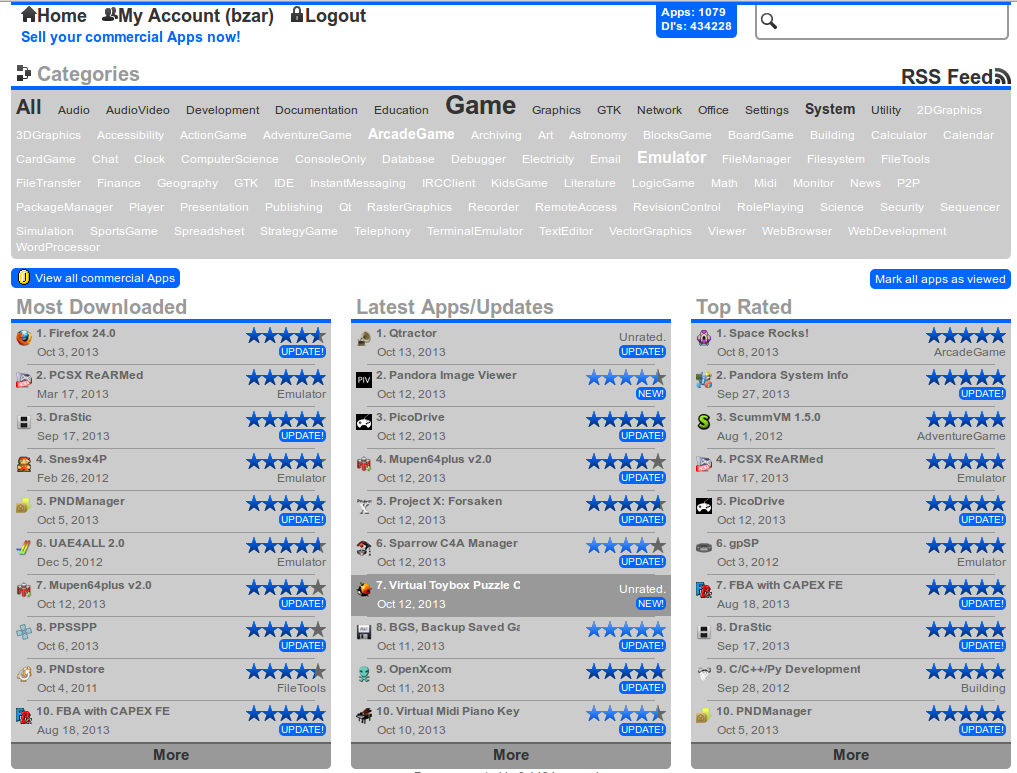
Task: Click the RSS Feed icon
Action: click(x=1002, y=77)
